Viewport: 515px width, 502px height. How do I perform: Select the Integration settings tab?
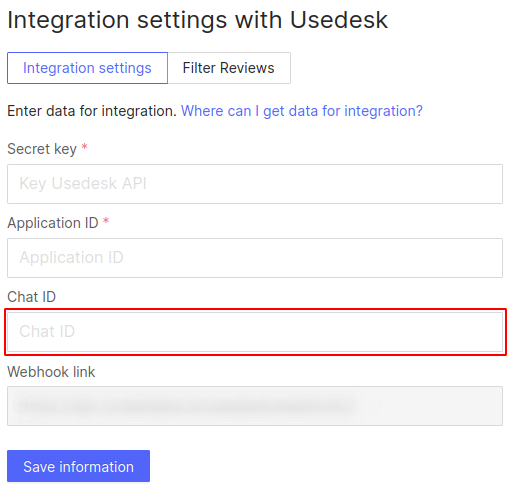87,68
